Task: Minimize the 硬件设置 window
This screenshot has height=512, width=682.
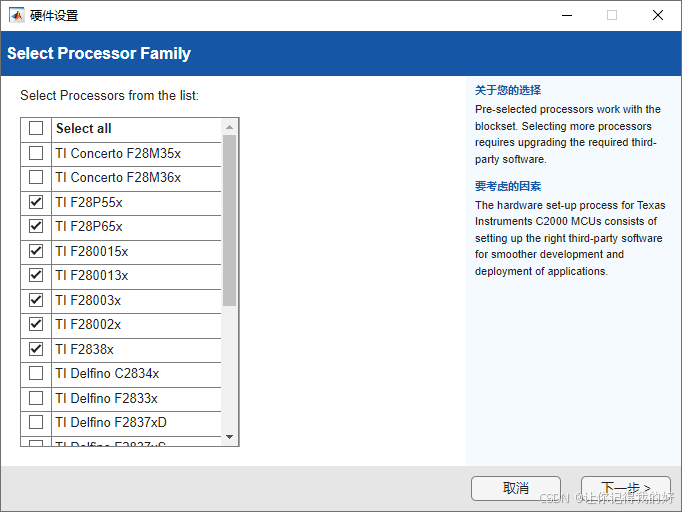Action: [567, 15]
